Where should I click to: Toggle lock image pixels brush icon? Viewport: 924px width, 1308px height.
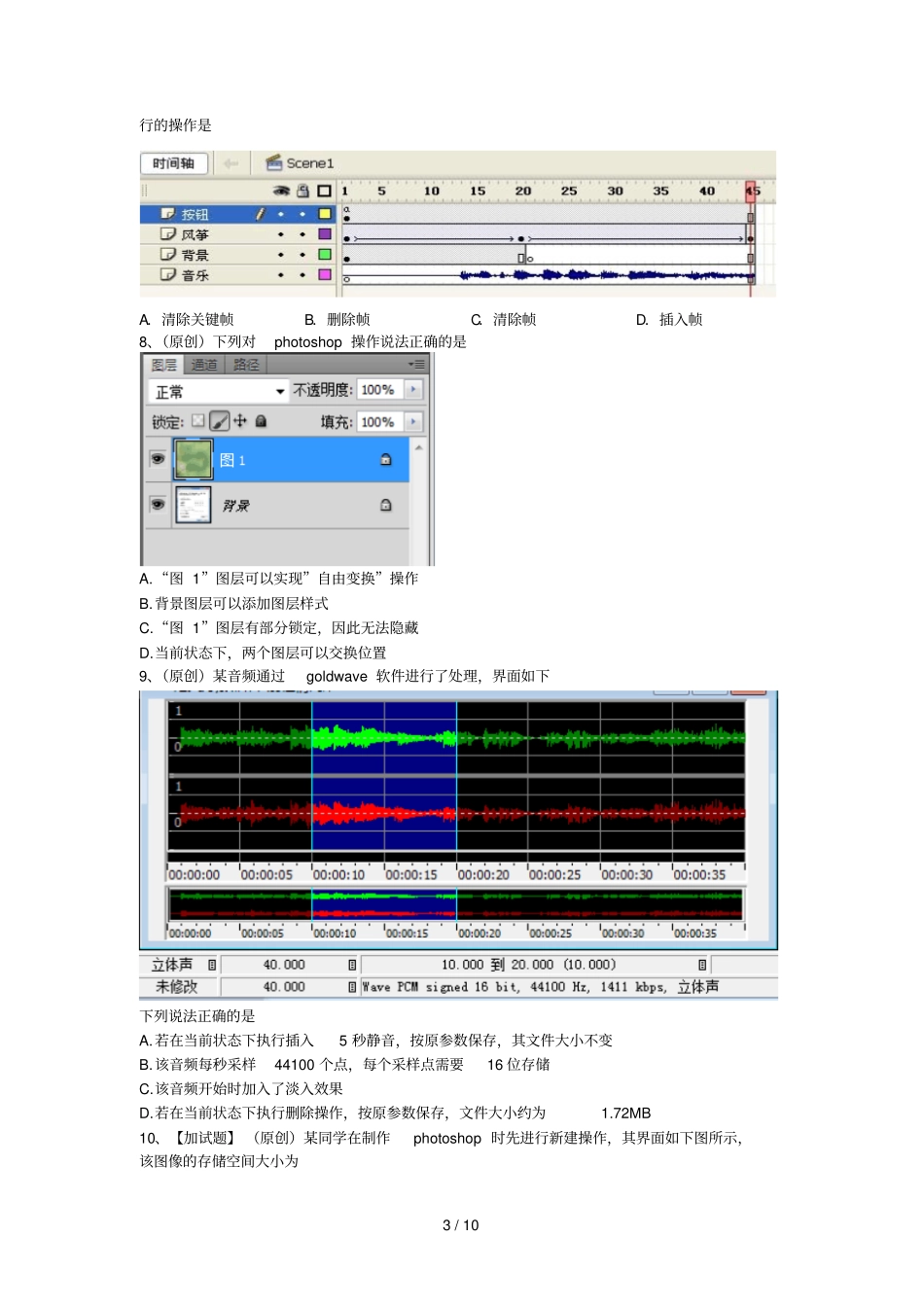click(220, 421)
